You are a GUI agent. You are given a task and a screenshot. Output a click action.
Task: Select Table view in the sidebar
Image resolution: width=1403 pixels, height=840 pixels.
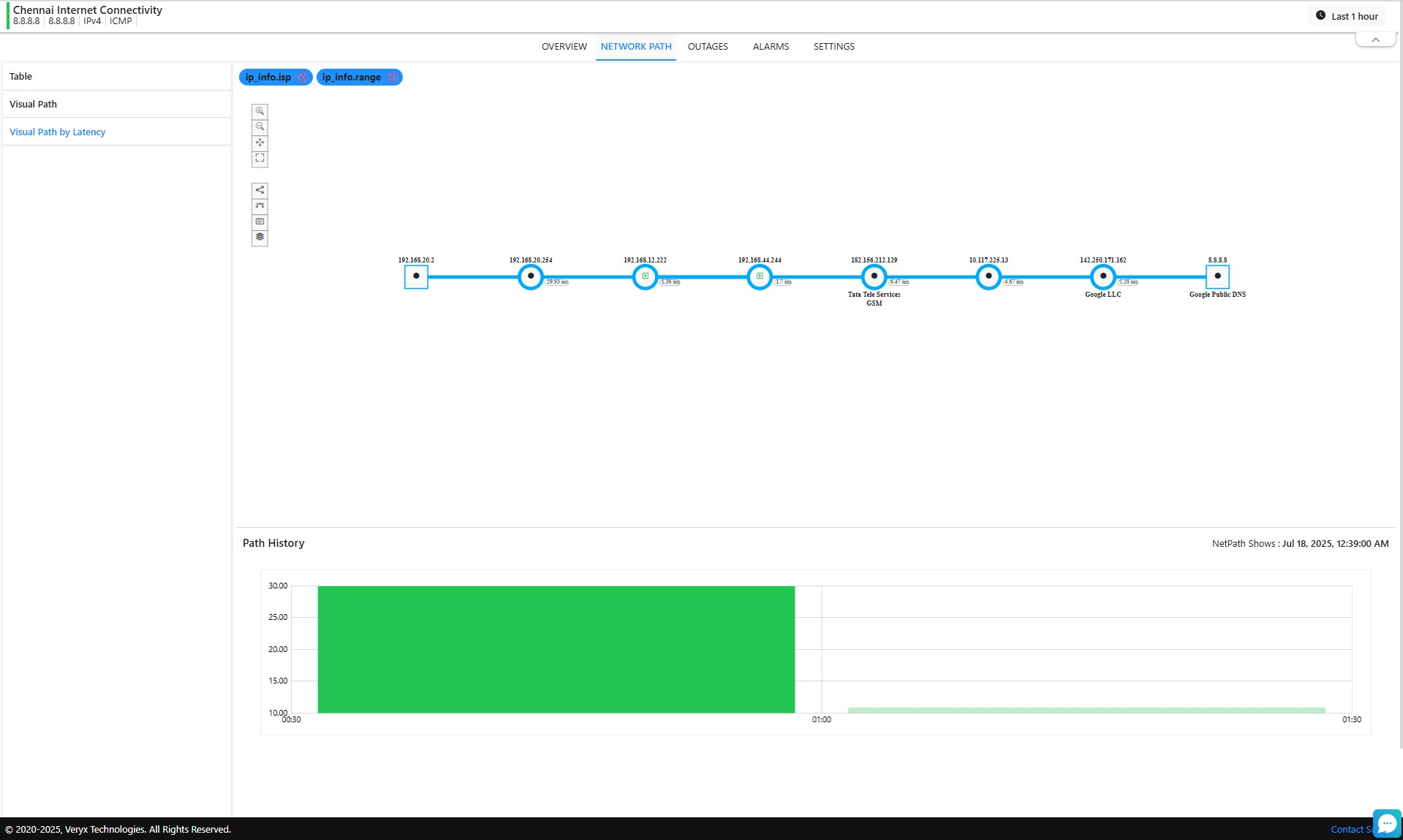tap(21, 77)
